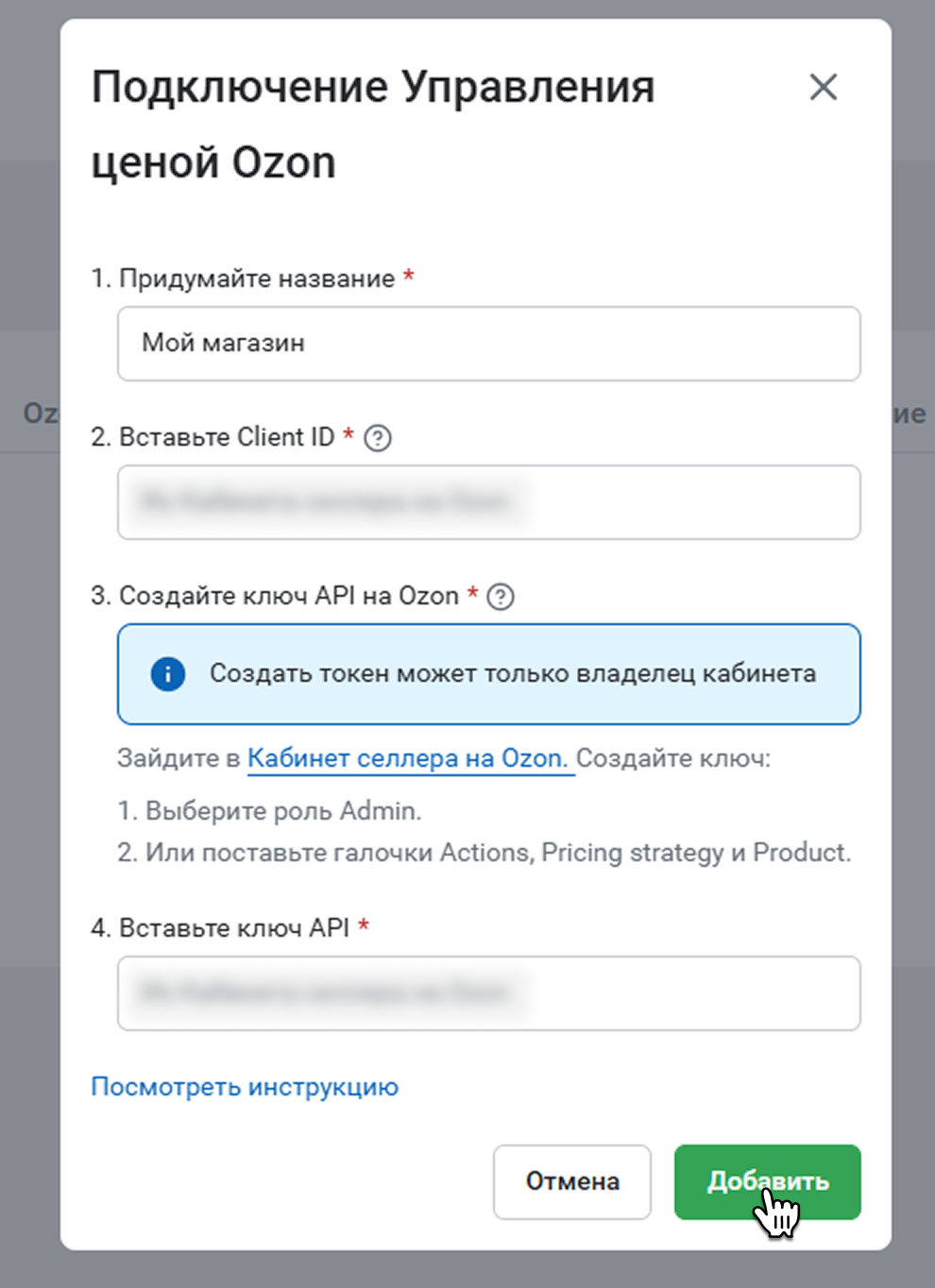The height and width of the screenshot is (1288, 935).
Task: Click the blue info icon in token notice
Action: (x=168, y=674)
